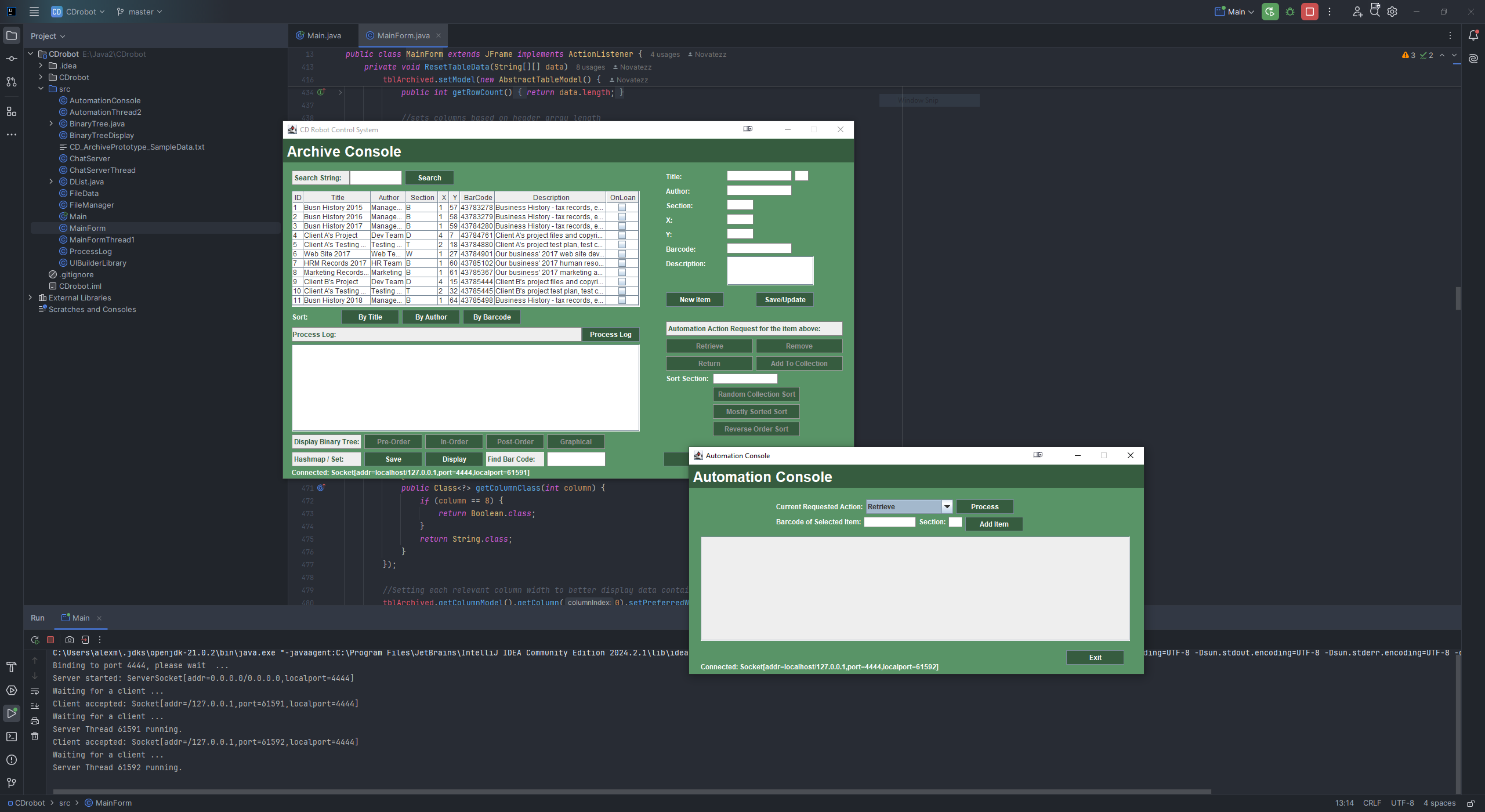1485x812 pixels.
Task: Click the Process button in Automation Console
Action: (x=984, y=507)
